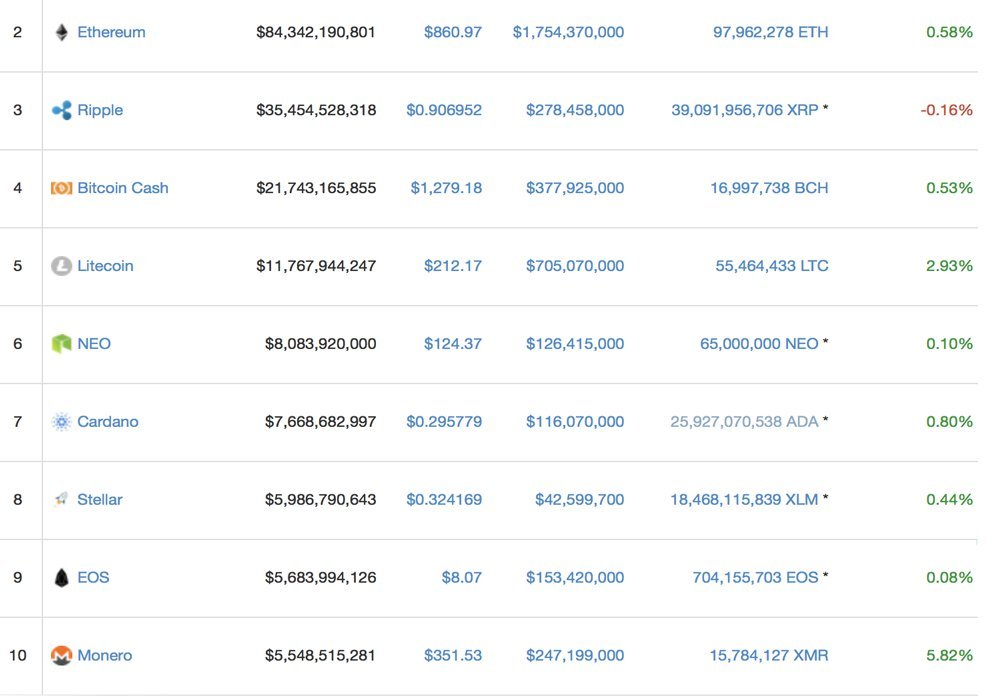Click supply 55,464,433 LTC
The width and height of the screenshot is (1000, 700).
pyautogui.click(x=772, y=266)
